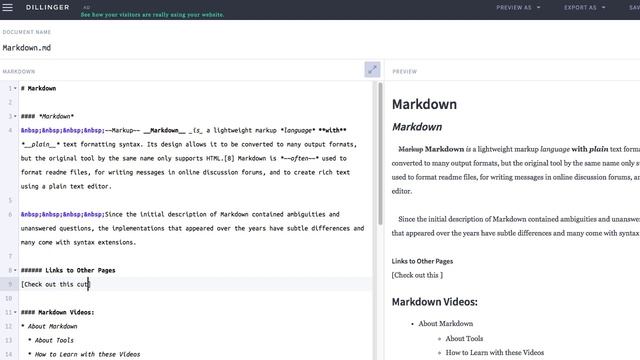
Task: Click the 'How to Learn with these Videos' editor line
Action: click(84, 354)
